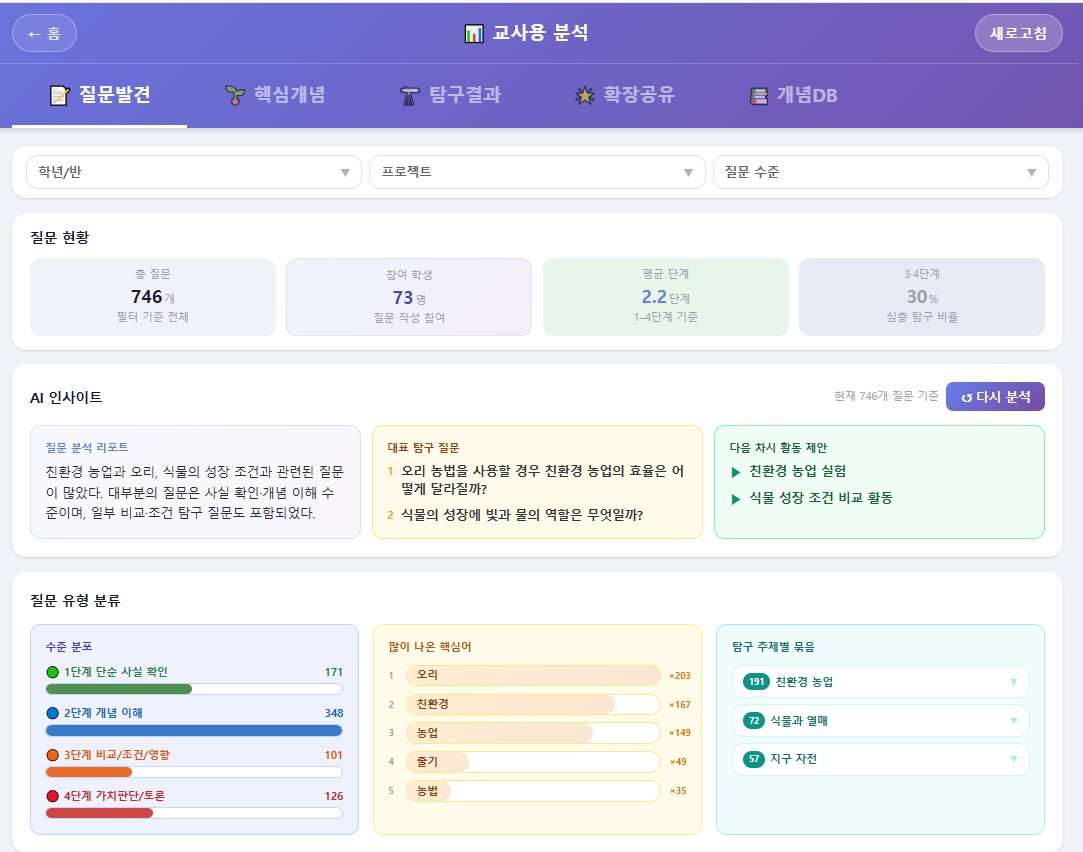Click the 3-4단계 30% stat card
The image size is (1083, 852).
click(x=921, y=297)
